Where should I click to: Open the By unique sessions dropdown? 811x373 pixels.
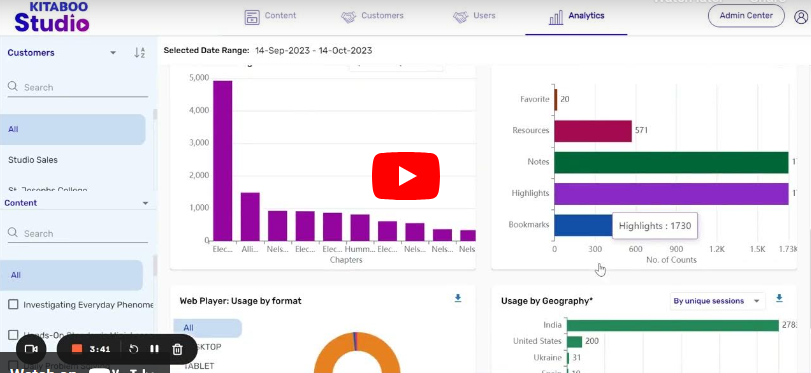point(717,301)
